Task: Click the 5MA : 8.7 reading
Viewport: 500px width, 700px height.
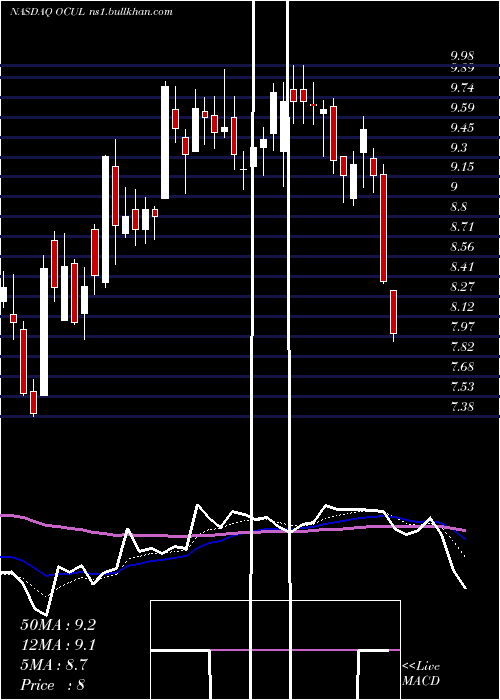Action: [x=54, y=665]
